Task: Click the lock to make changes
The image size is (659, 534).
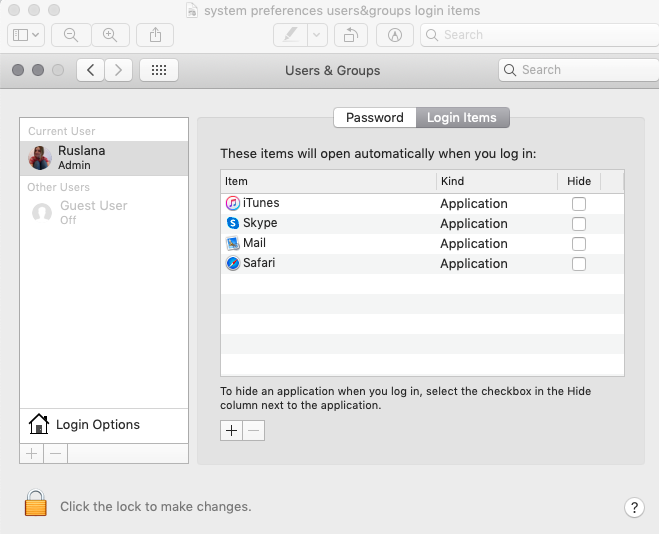Action: 36,503
